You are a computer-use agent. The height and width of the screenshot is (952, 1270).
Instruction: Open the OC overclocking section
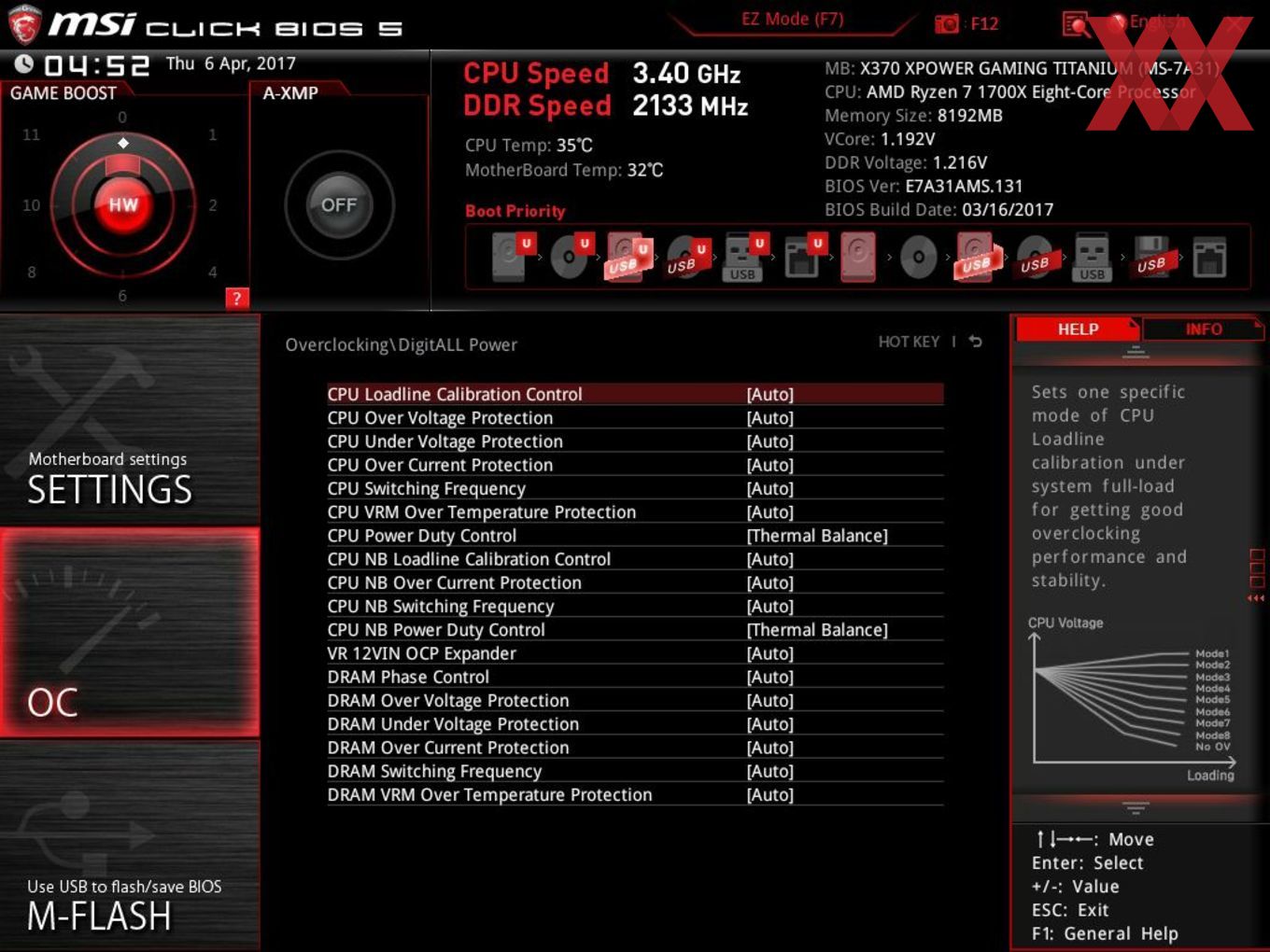[x=130, y=633]
